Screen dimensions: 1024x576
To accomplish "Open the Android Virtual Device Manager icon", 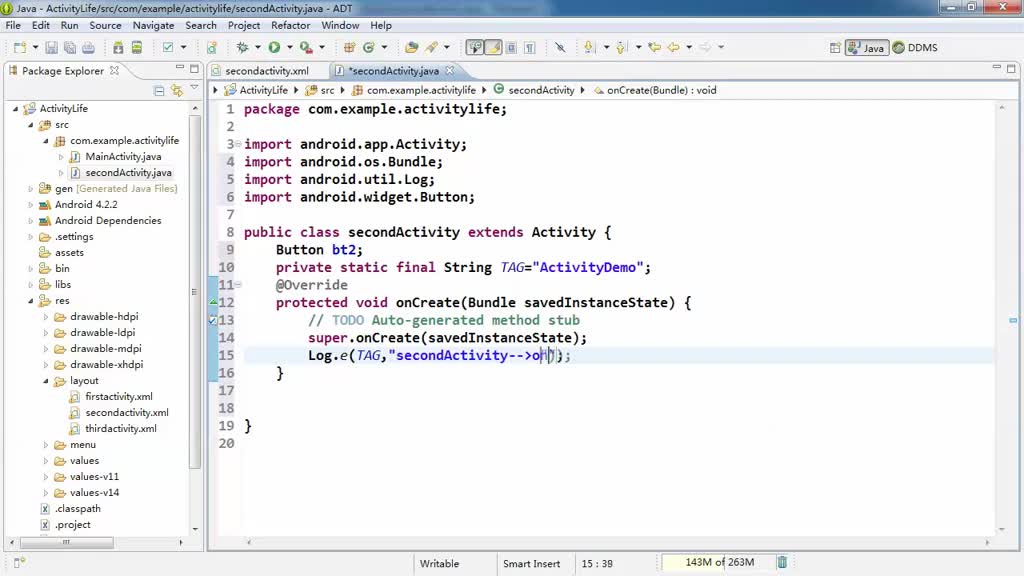I will (136, 48).
